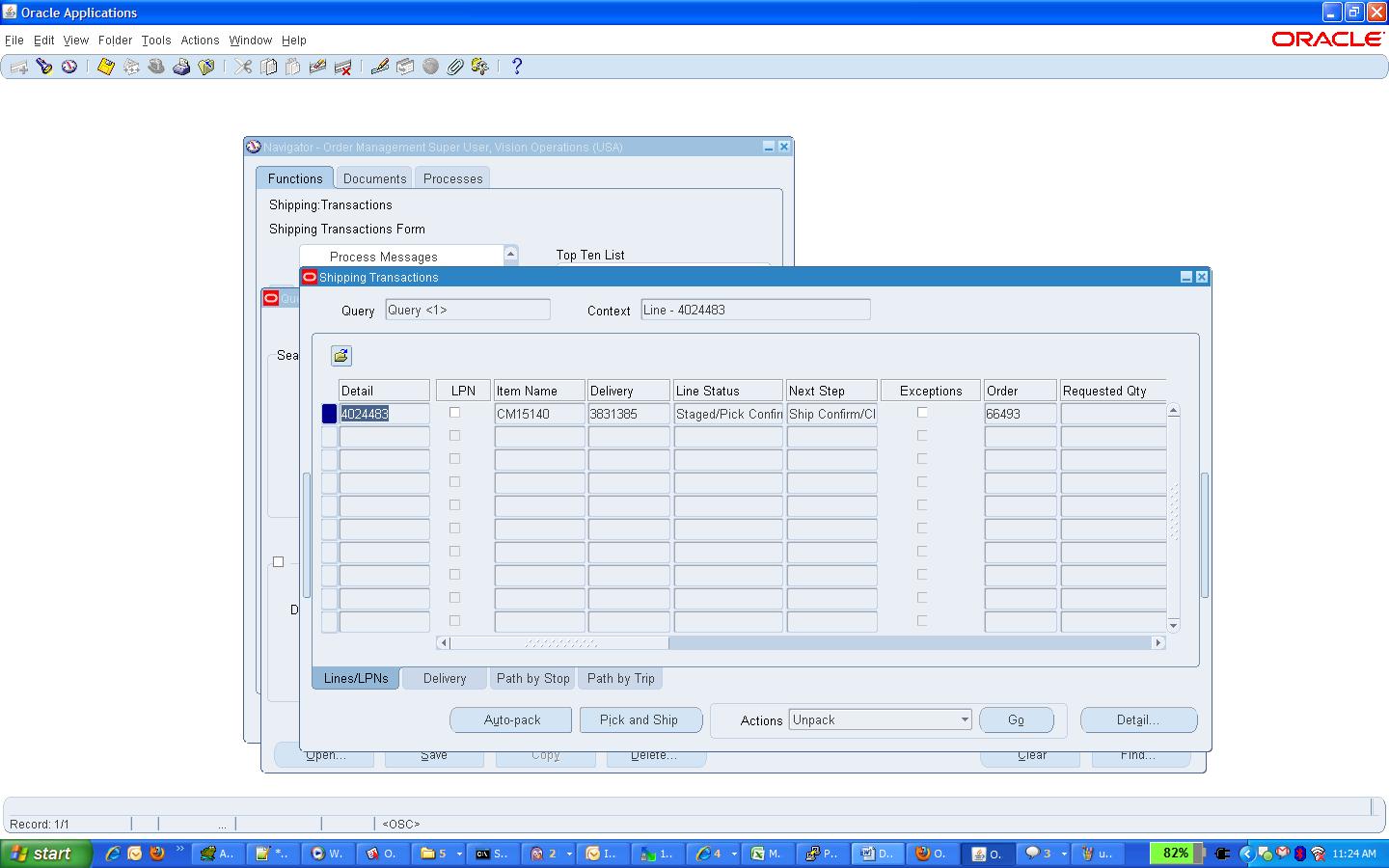Image resolution: width=1389 pixels, height=868 pixels.
Task: Click Shipping Transactions window right scrollbar
Action: [1204, 535]
